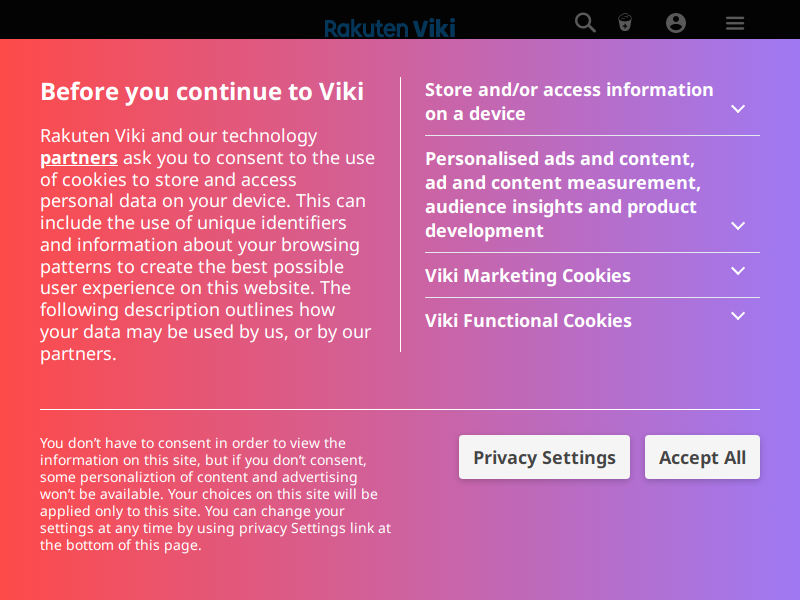This screenshot has height=600, width=800.
Task: Click the small consent notice text at bottom
Action: click(215, 494)
